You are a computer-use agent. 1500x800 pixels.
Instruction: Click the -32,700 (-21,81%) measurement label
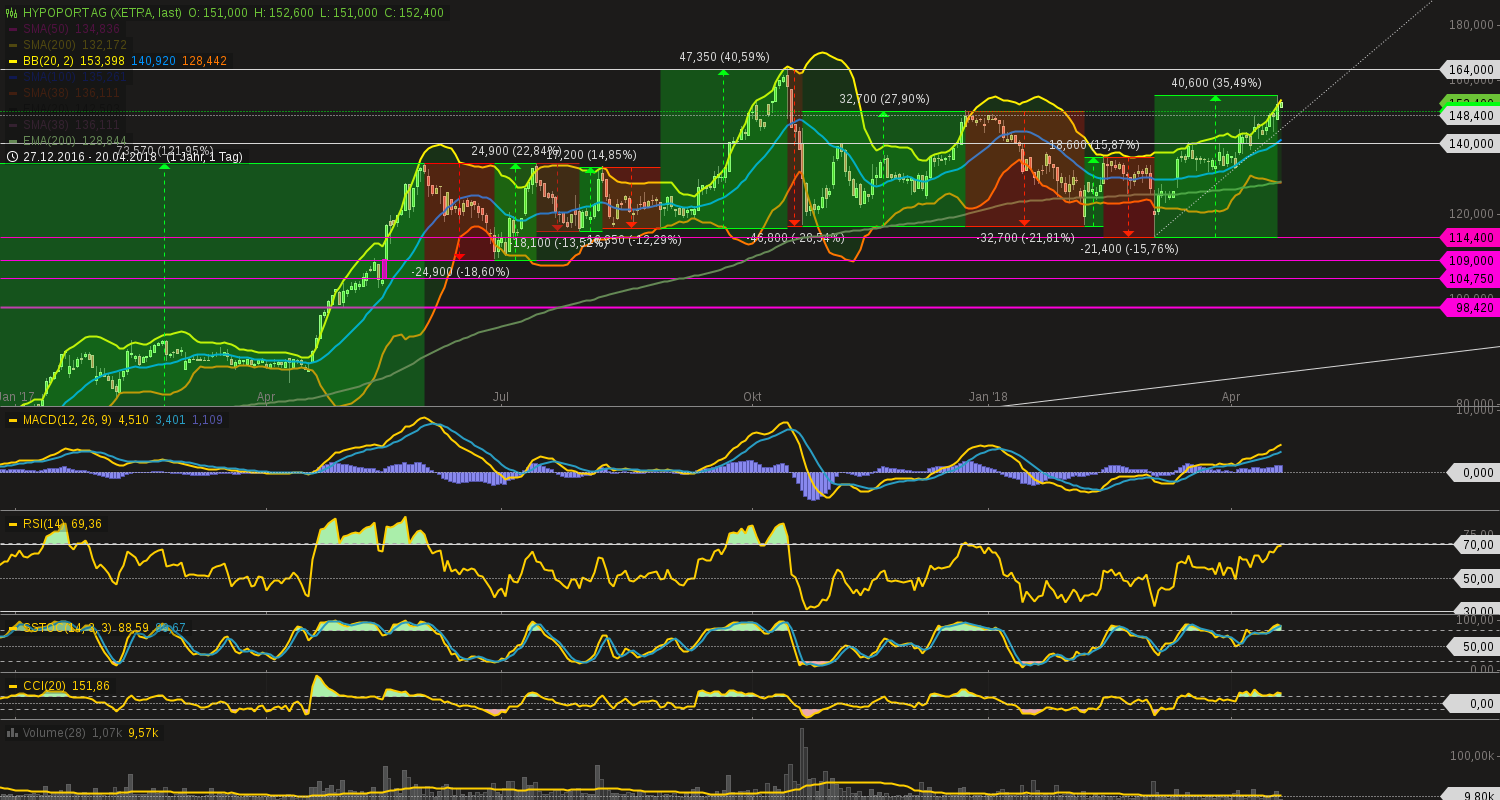1025,238
